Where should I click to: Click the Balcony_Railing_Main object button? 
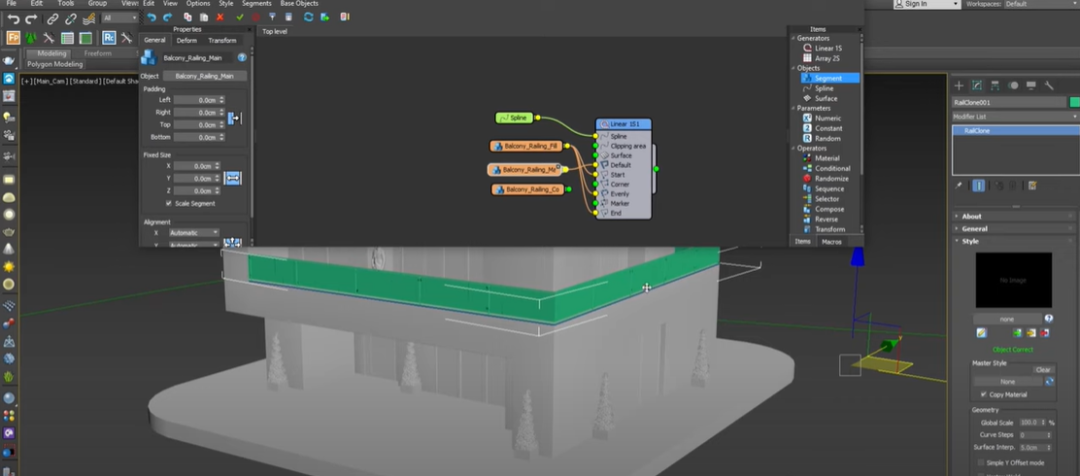(204, 75)
